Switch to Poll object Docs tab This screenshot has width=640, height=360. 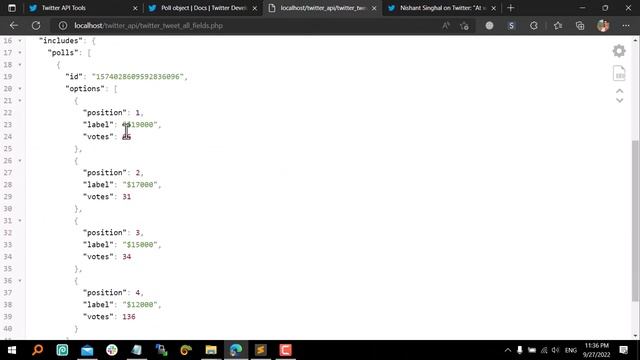[x=203, y=8]
